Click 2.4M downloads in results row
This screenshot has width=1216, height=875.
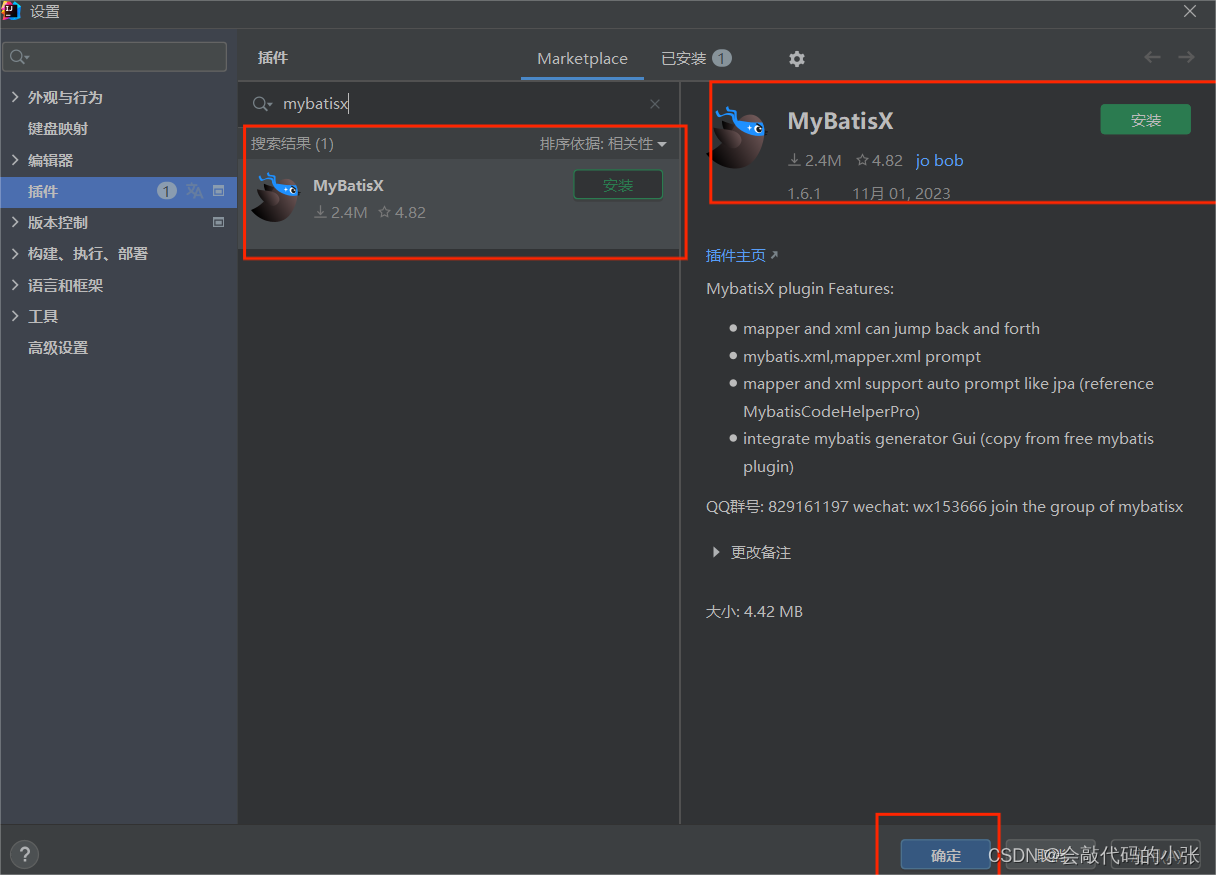pyautogui.click(x=340, y=212)
